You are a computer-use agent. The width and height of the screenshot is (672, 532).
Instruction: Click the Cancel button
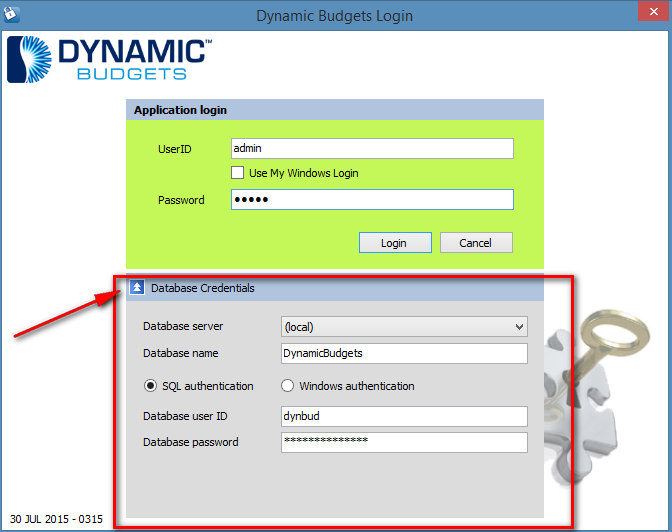(476, 243)
